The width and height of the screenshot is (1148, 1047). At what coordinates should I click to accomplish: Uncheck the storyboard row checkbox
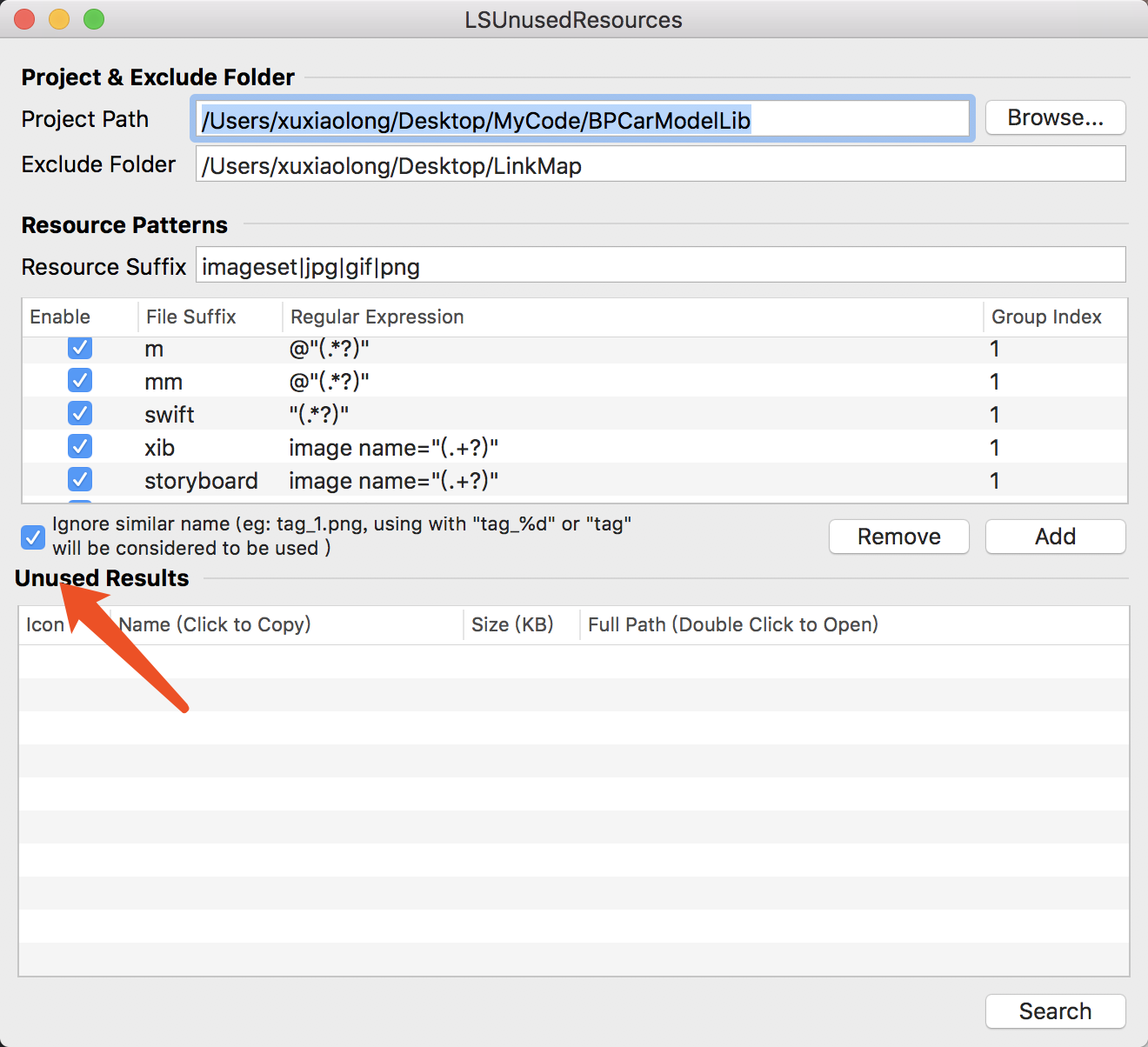pos(80,480)
